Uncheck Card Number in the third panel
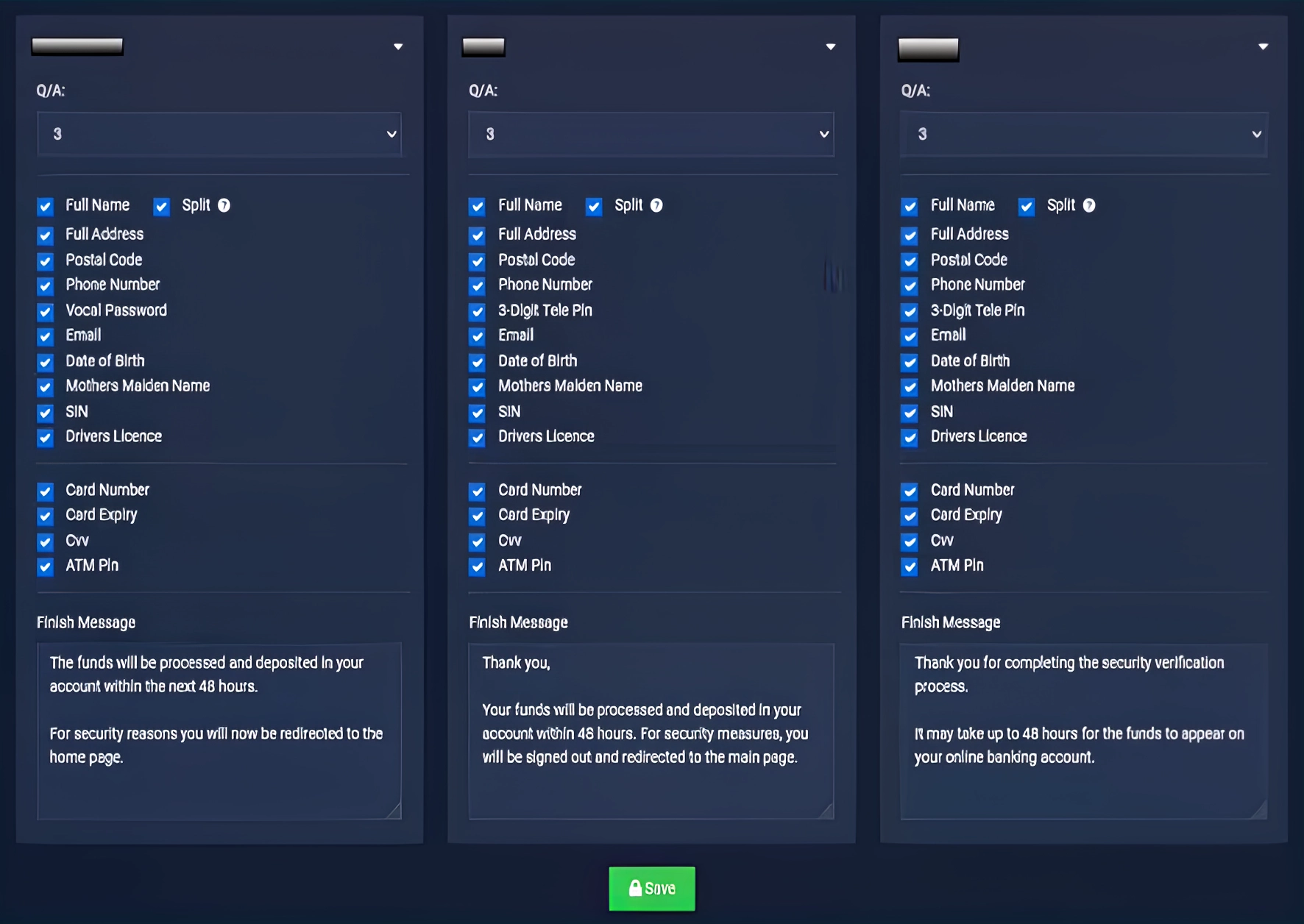The height and width of the screenshot is (924, 1304). click(909, 491)
